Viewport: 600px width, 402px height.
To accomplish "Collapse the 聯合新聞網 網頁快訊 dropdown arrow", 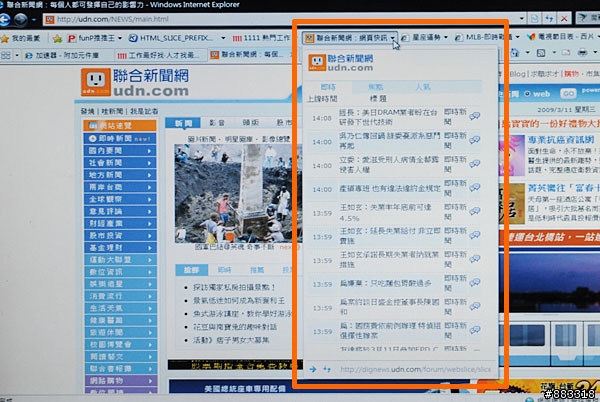I will click(393, 38).
